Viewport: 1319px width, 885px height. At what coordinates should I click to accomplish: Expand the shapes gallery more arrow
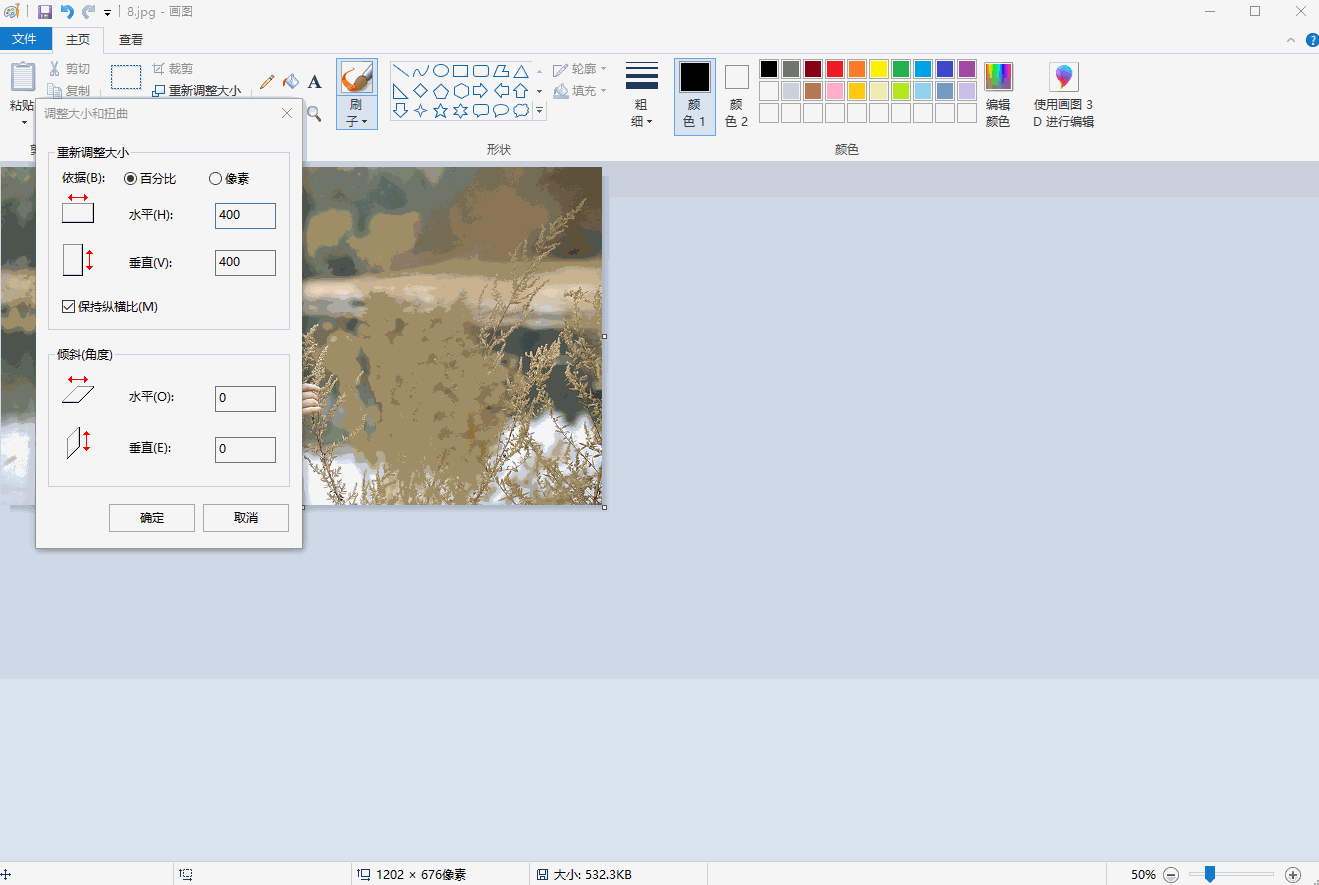pyautogui.click(x=540, y=111)
